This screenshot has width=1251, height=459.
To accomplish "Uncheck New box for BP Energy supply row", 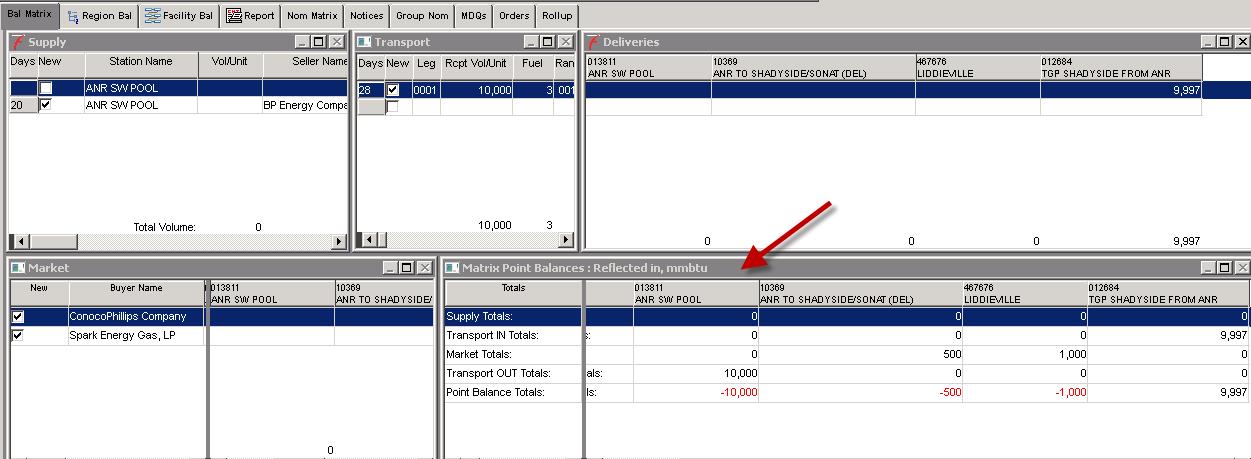I will click(x=45, y=105).
